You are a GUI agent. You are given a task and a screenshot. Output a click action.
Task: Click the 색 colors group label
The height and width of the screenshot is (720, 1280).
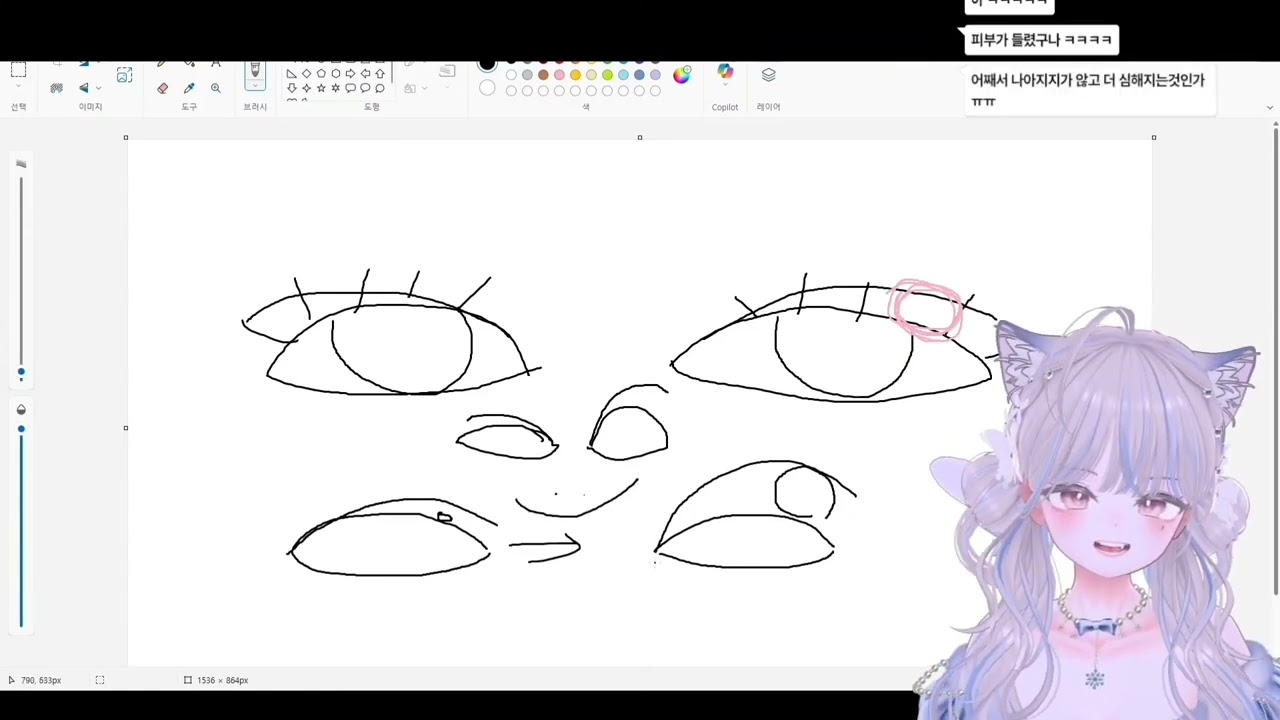click(586, 107)
